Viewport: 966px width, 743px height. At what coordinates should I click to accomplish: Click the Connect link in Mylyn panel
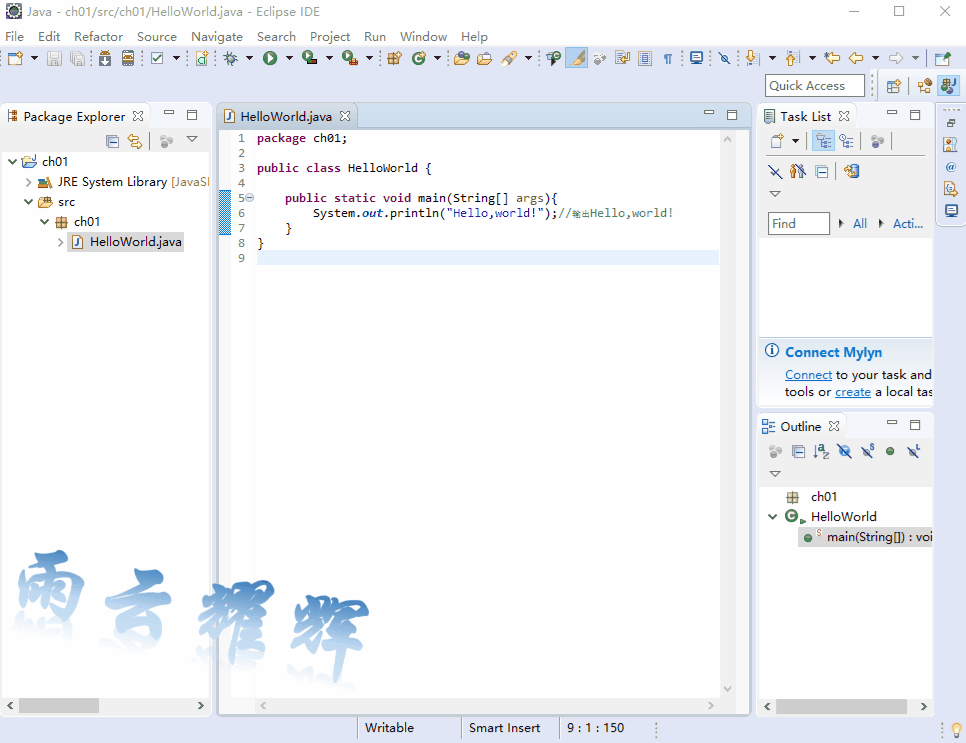808,375
